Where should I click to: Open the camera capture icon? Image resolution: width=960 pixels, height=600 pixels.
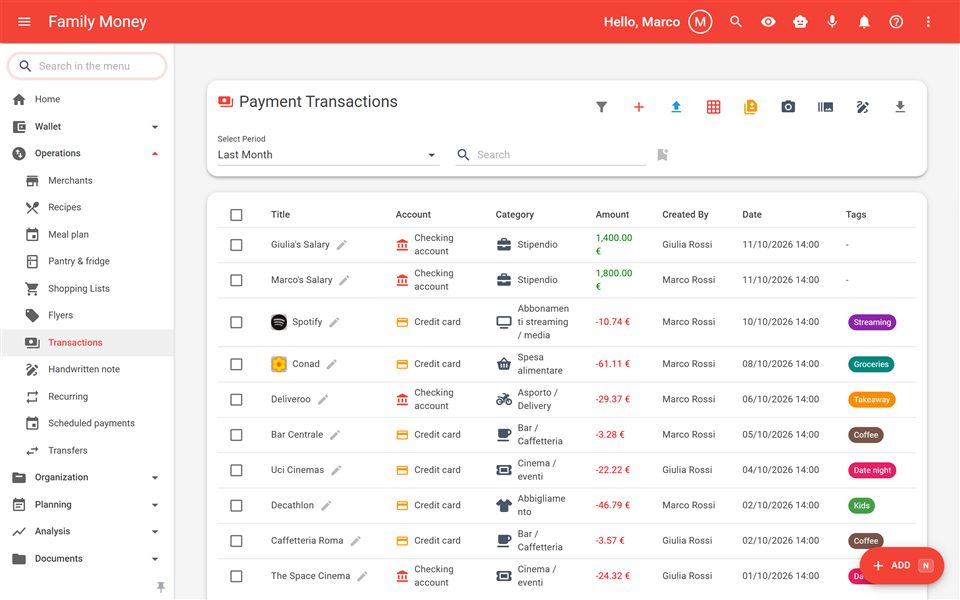coord(788,107)
